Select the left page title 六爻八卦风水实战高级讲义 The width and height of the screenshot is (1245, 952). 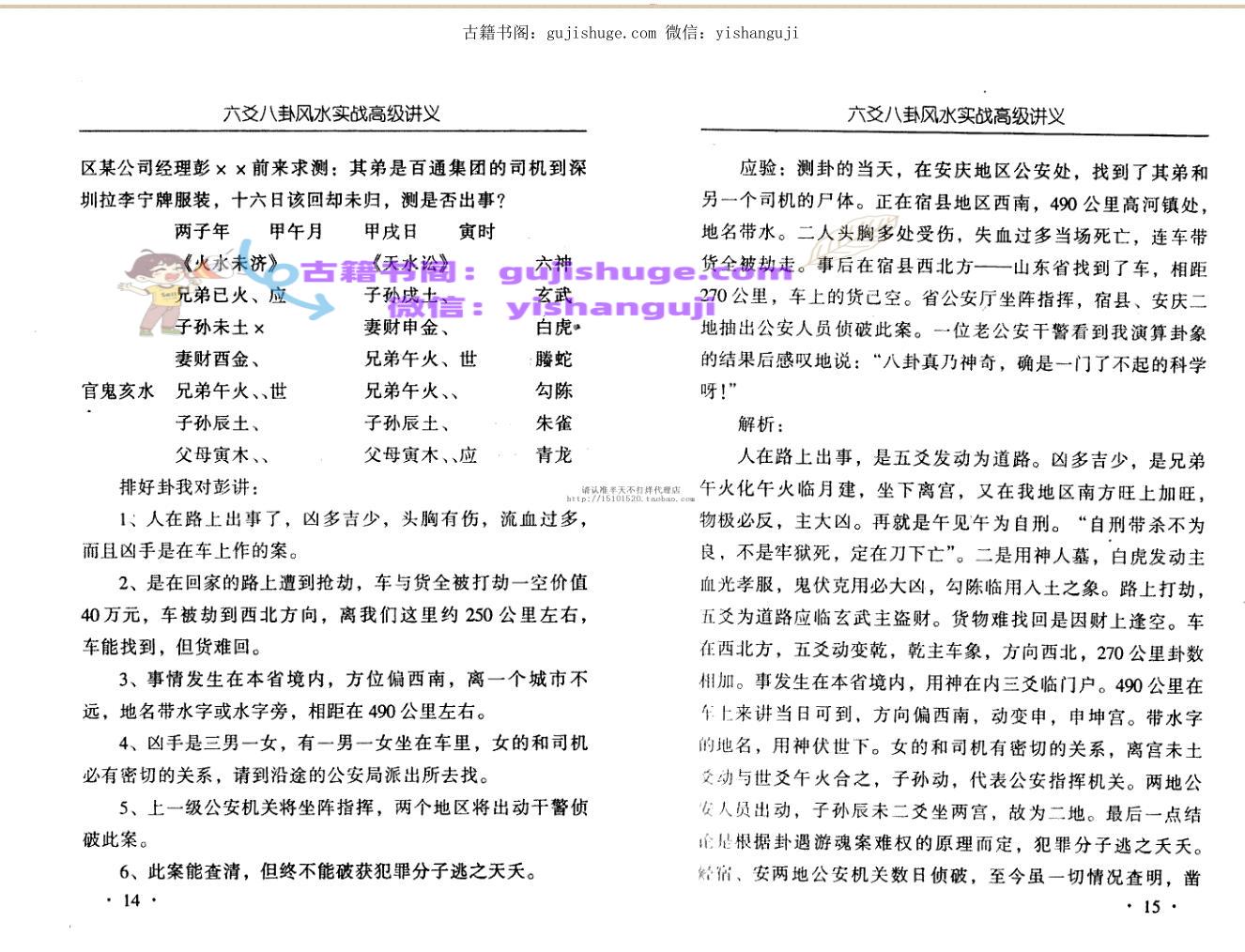click(331, 115)
